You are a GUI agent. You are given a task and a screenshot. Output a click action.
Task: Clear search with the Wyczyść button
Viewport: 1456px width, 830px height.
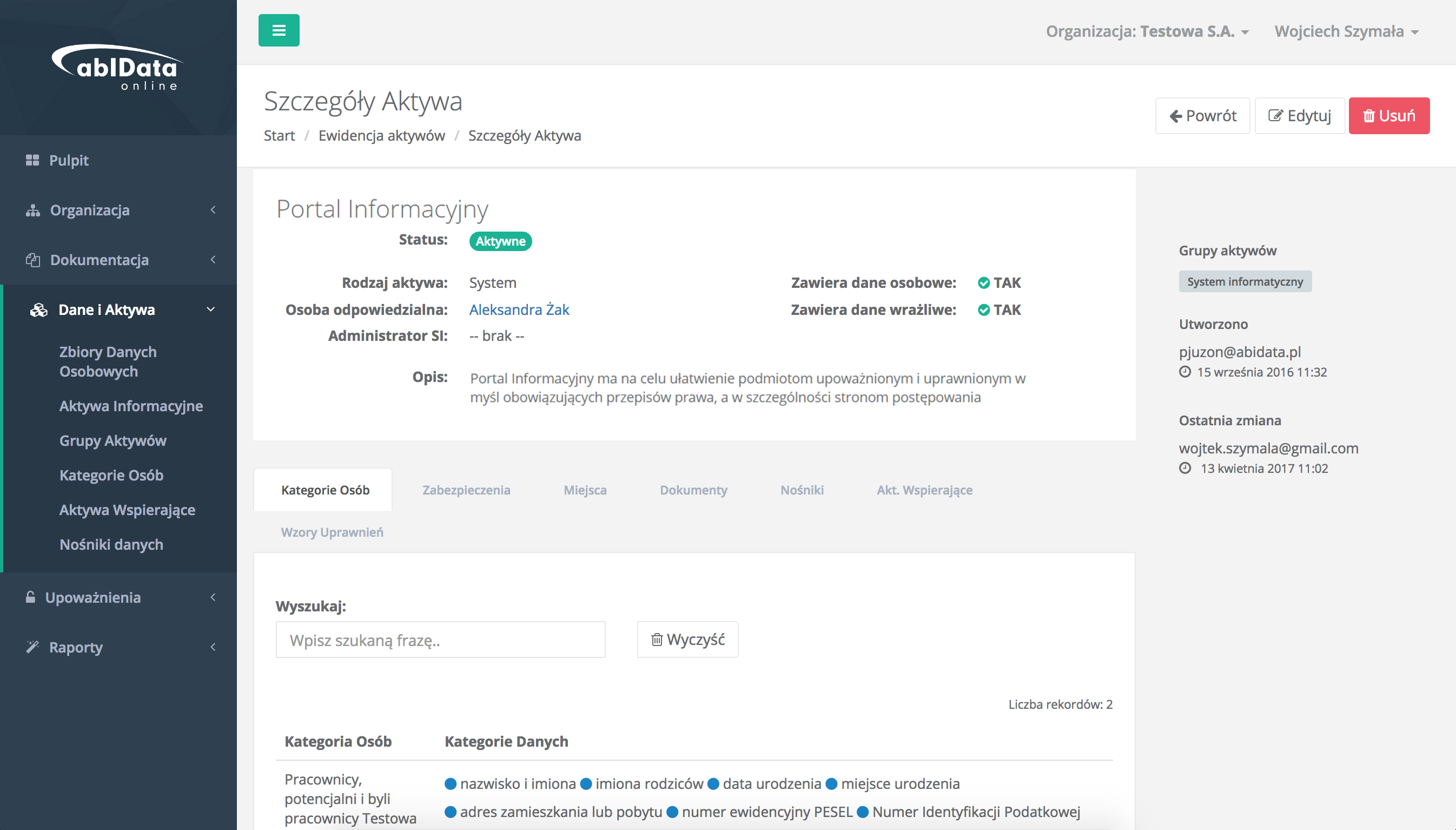(687, 640)
